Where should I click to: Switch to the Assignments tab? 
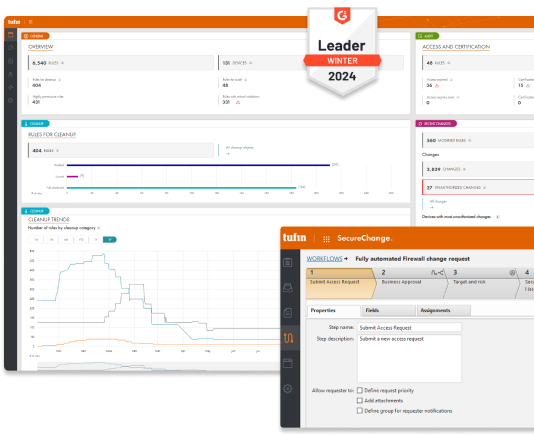[x=444, y=310]
